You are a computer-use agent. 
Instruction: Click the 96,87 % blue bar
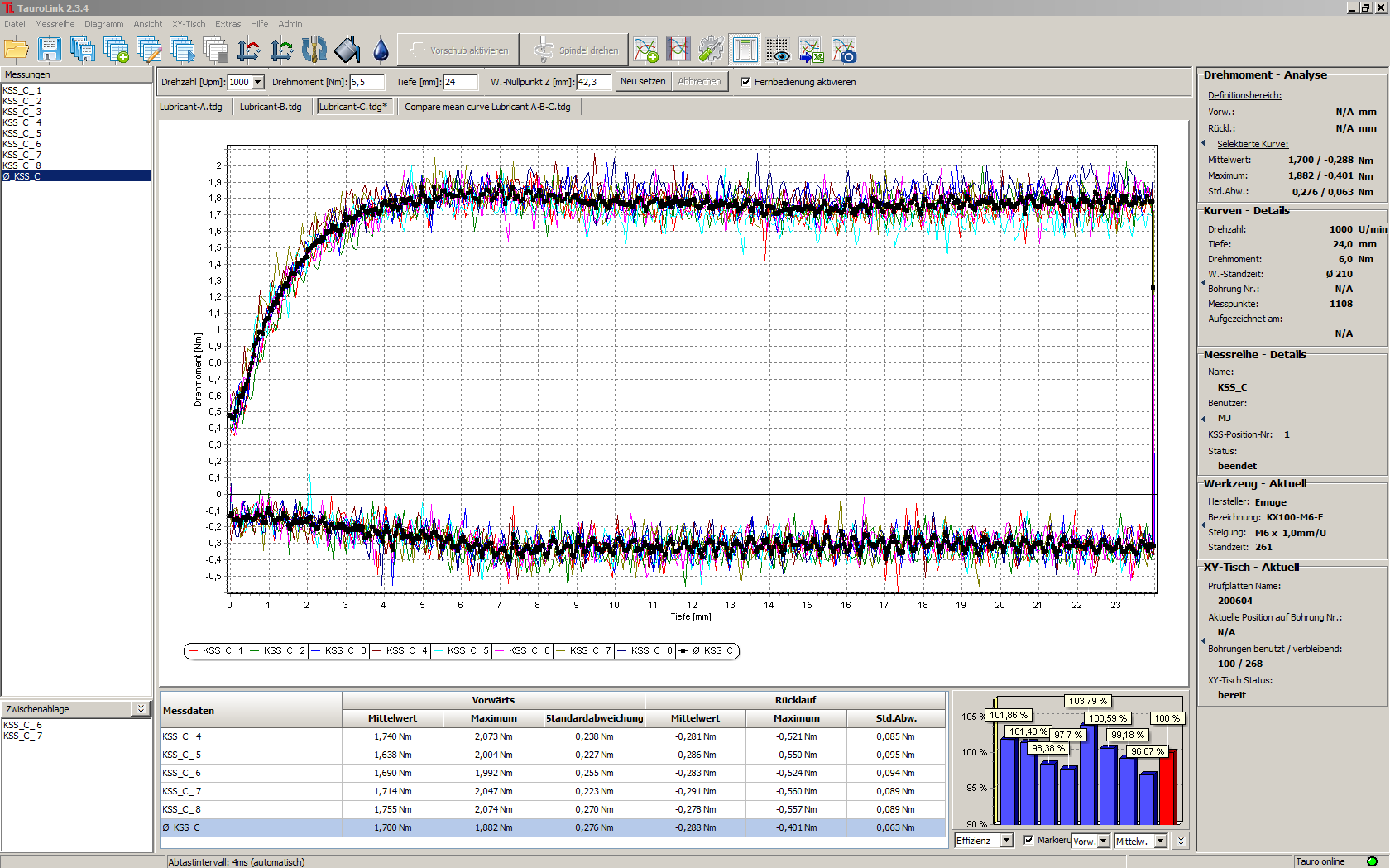(1148, 798)
